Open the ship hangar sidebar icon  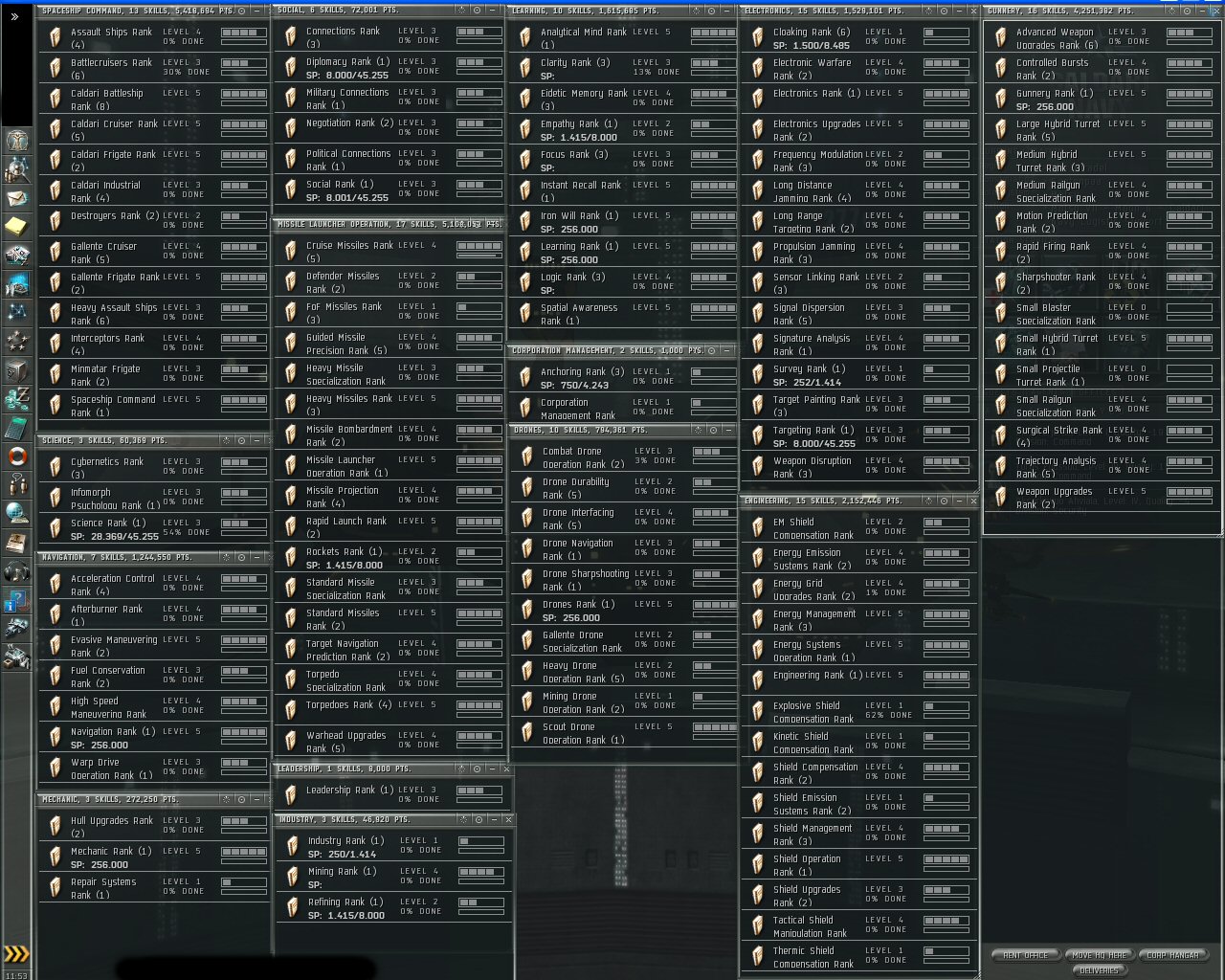16,629
